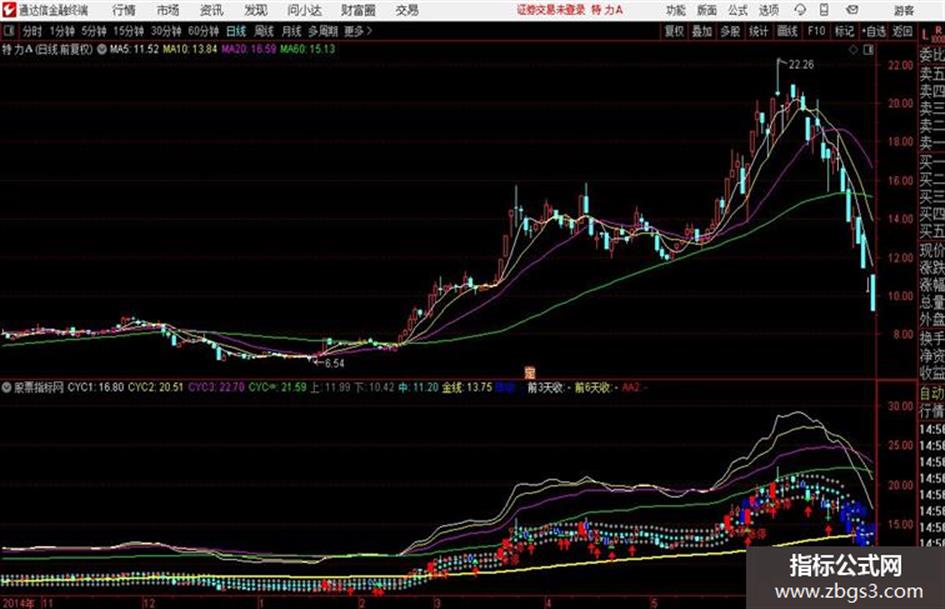Click the 2014年 date axis label

point(19,602)
